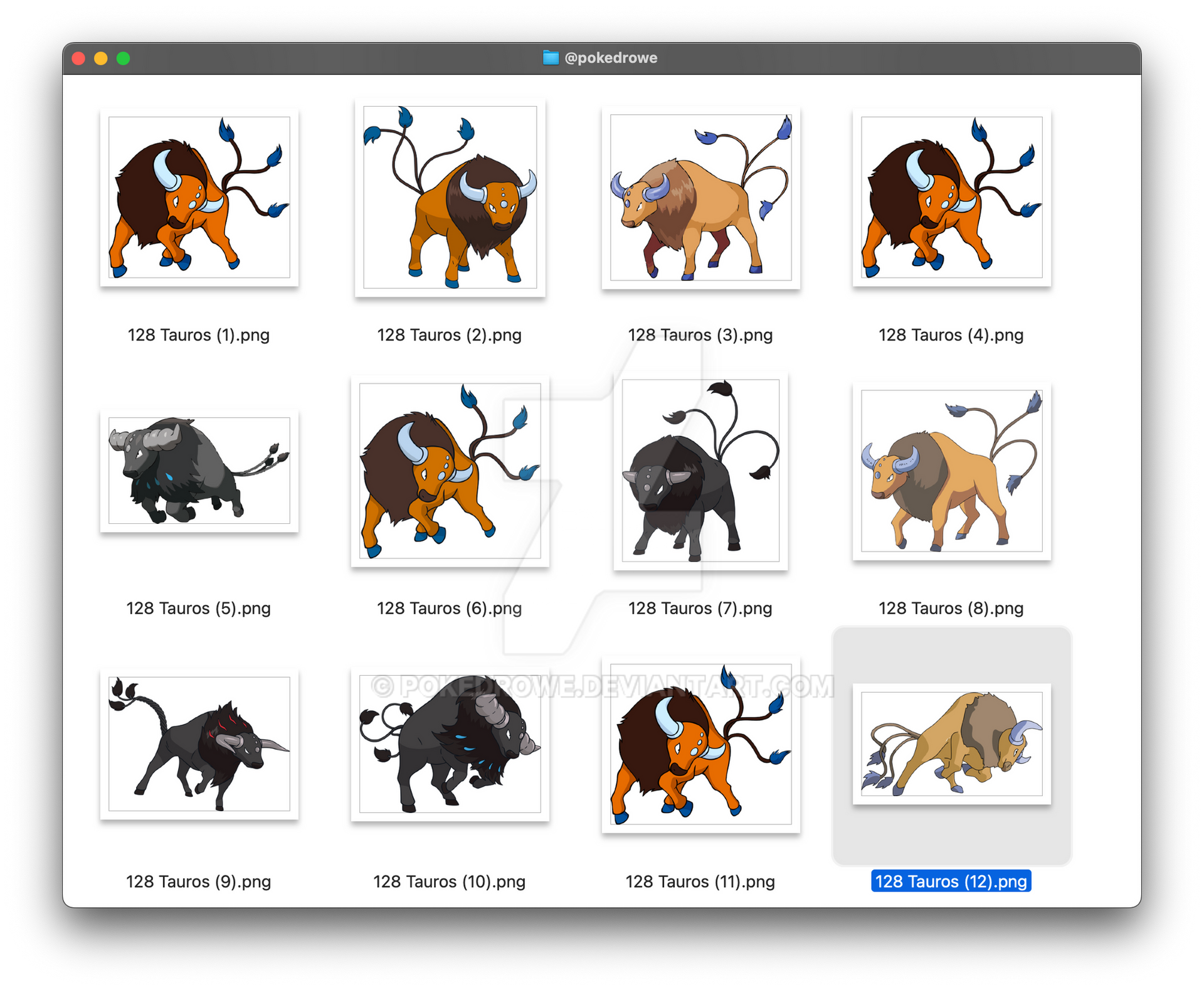Click the file name 128 Tauros (4).png

951,335
